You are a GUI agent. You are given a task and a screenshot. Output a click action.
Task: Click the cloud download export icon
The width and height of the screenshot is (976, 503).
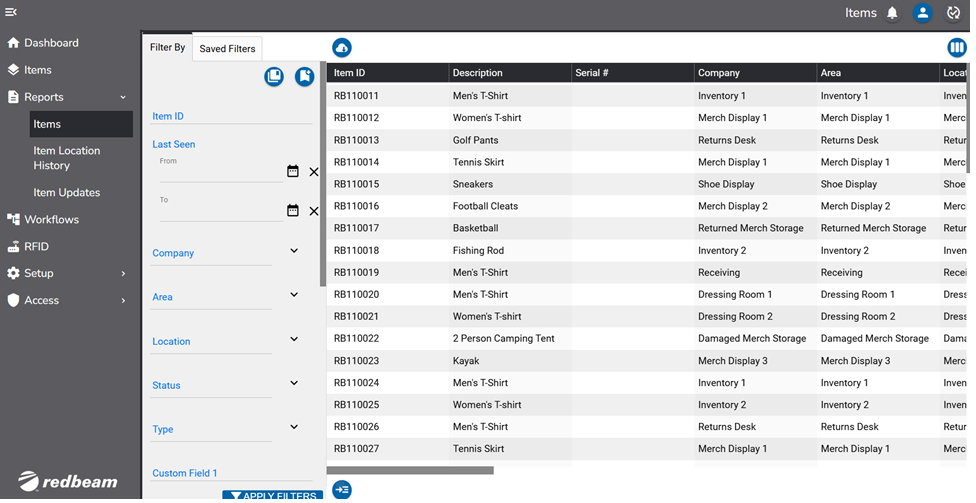point(342,48)
